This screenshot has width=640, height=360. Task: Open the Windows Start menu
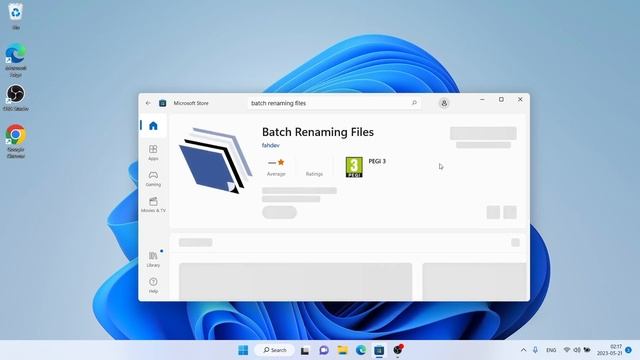(243, 350)
